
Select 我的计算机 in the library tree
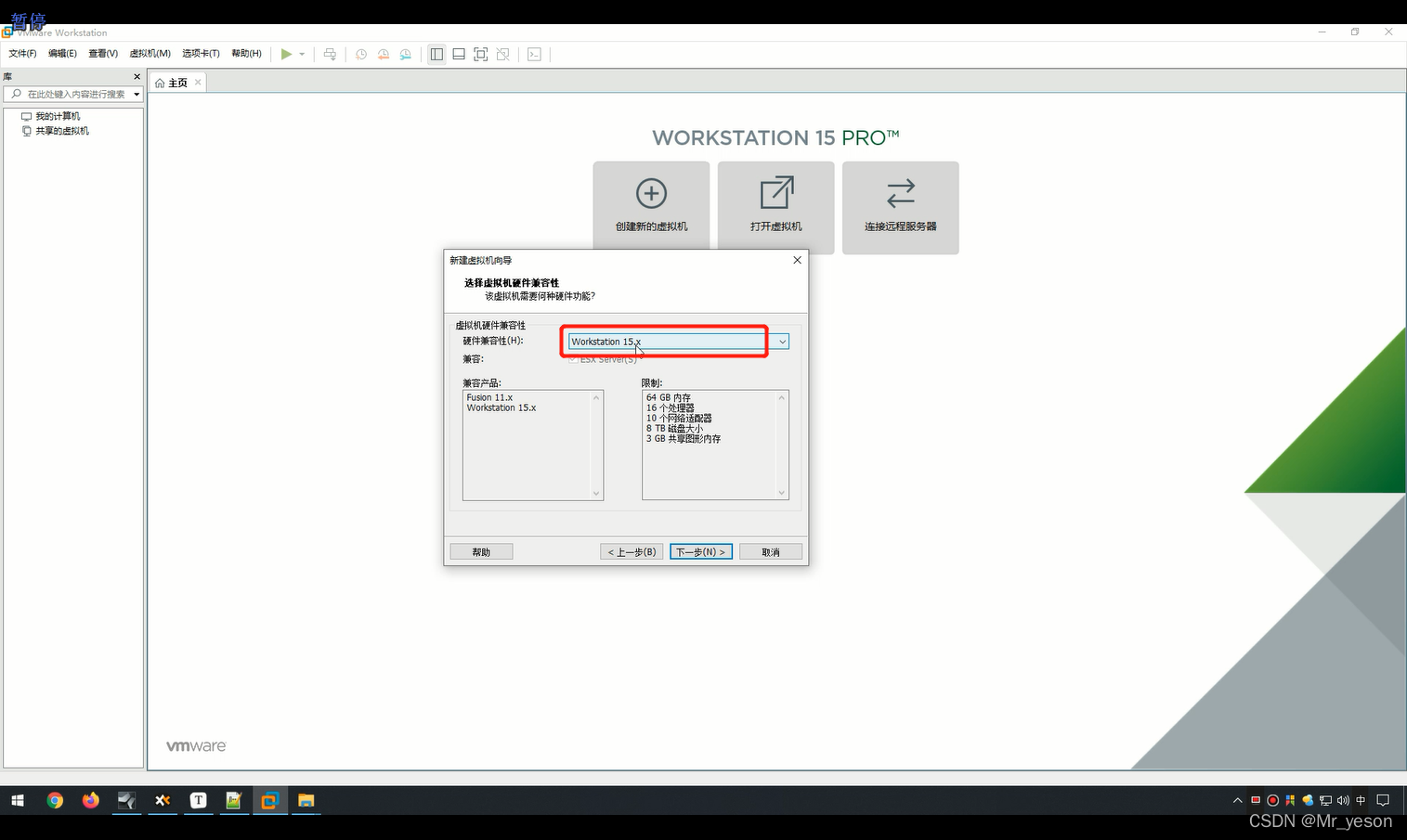click(x=58, y=116)
